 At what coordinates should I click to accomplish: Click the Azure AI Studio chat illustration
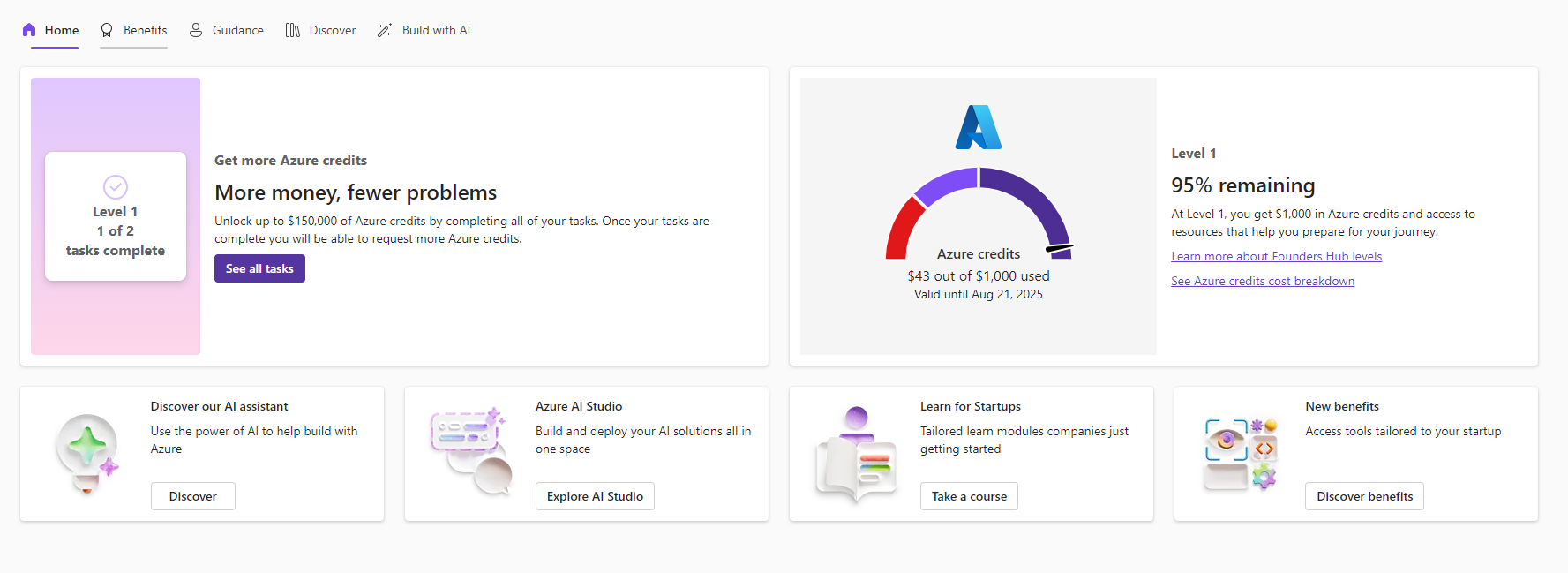click(x=471, y=451)
